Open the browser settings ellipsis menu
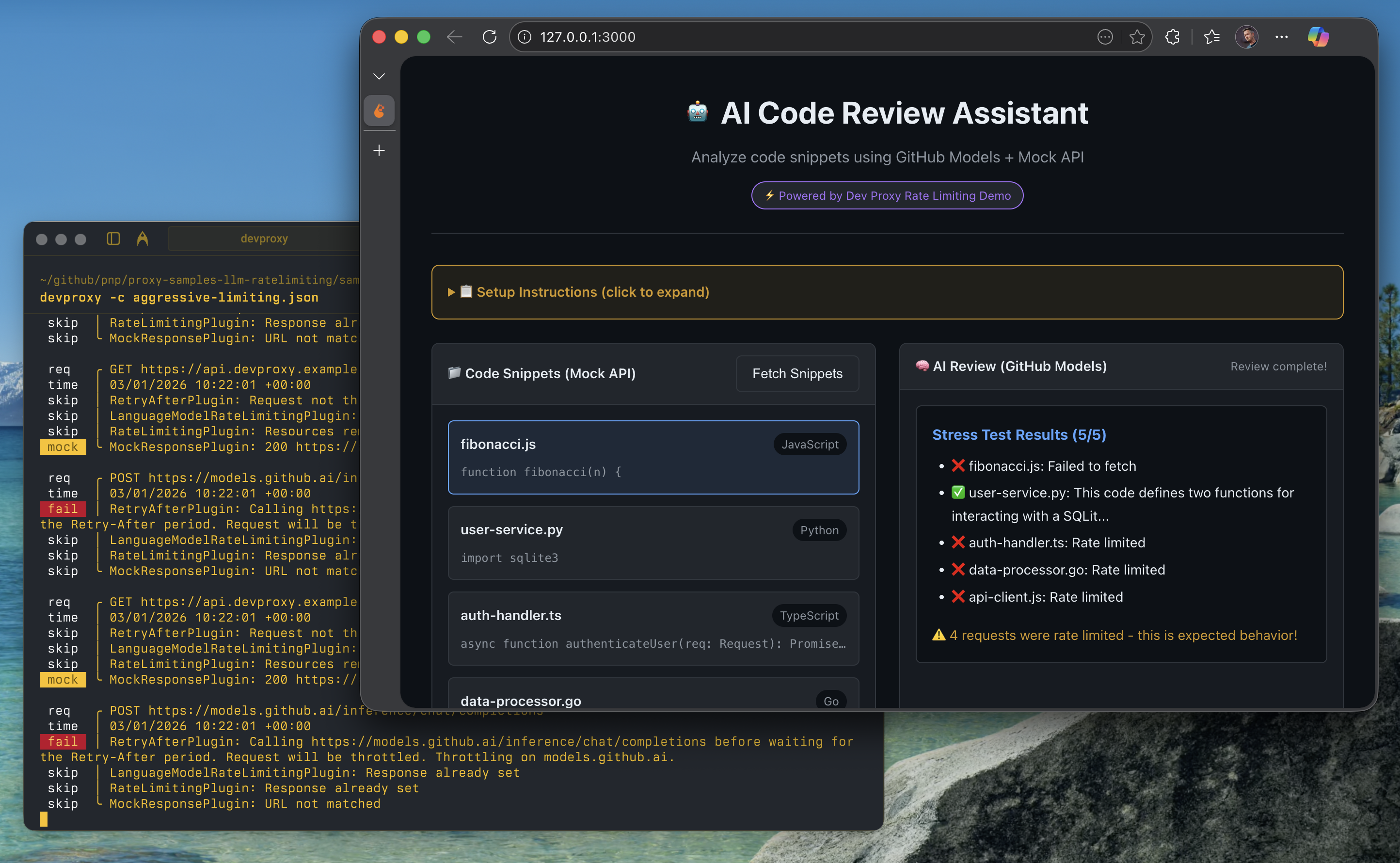The height and width of the screenshot is (863, 1400). (1281, 37)
